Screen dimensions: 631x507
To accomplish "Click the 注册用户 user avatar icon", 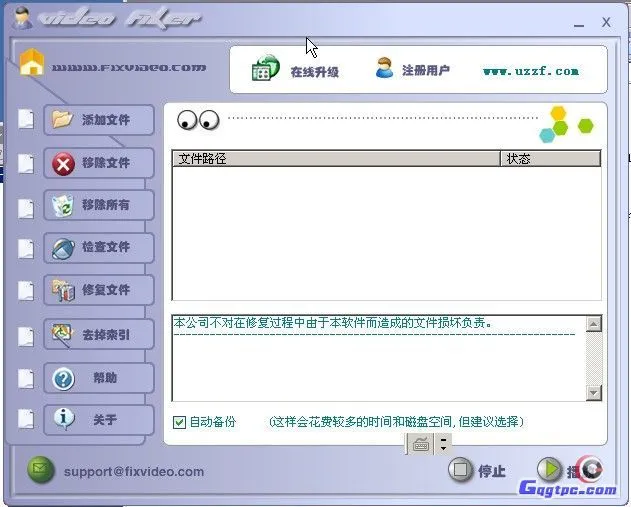I will pos(384,68).
